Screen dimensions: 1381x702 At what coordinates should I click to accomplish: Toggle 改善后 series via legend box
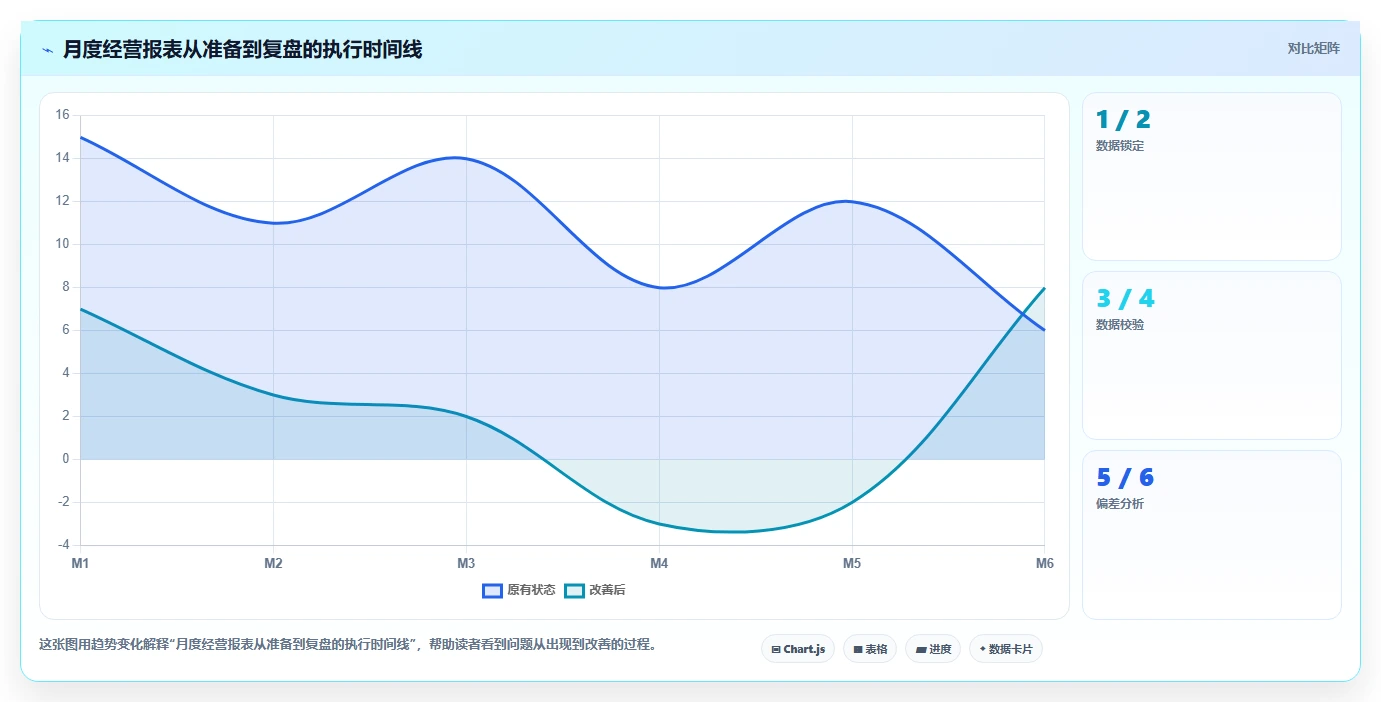[574, 591]
